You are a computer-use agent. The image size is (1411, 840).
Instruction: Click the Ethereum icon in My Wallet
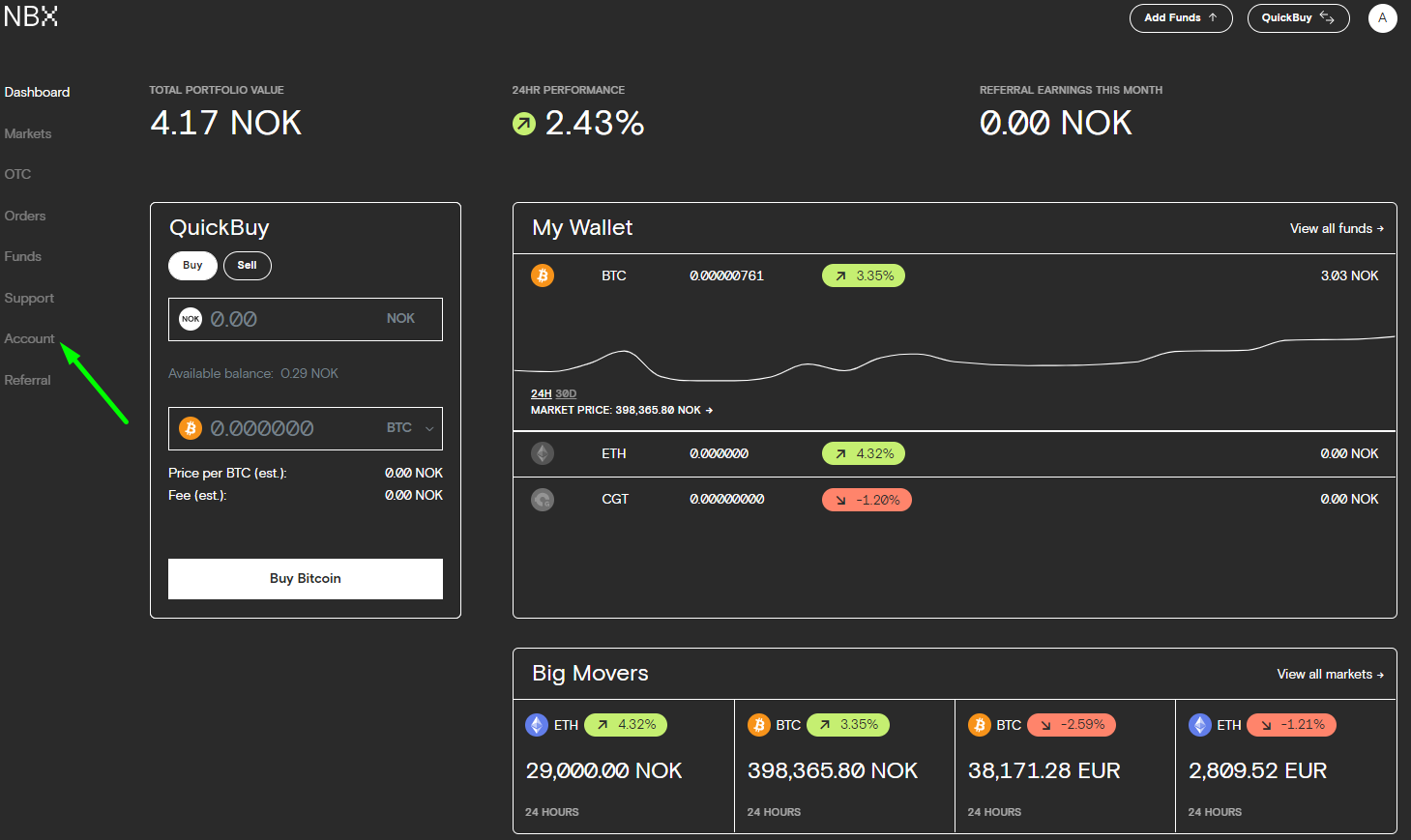[543, 453]
